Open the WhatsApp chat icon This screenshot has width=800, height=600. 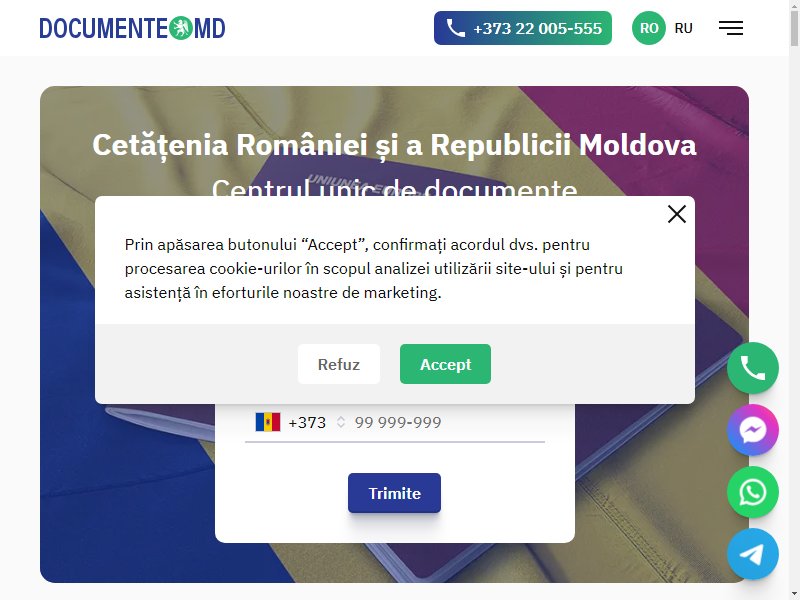tap(753, 492)
